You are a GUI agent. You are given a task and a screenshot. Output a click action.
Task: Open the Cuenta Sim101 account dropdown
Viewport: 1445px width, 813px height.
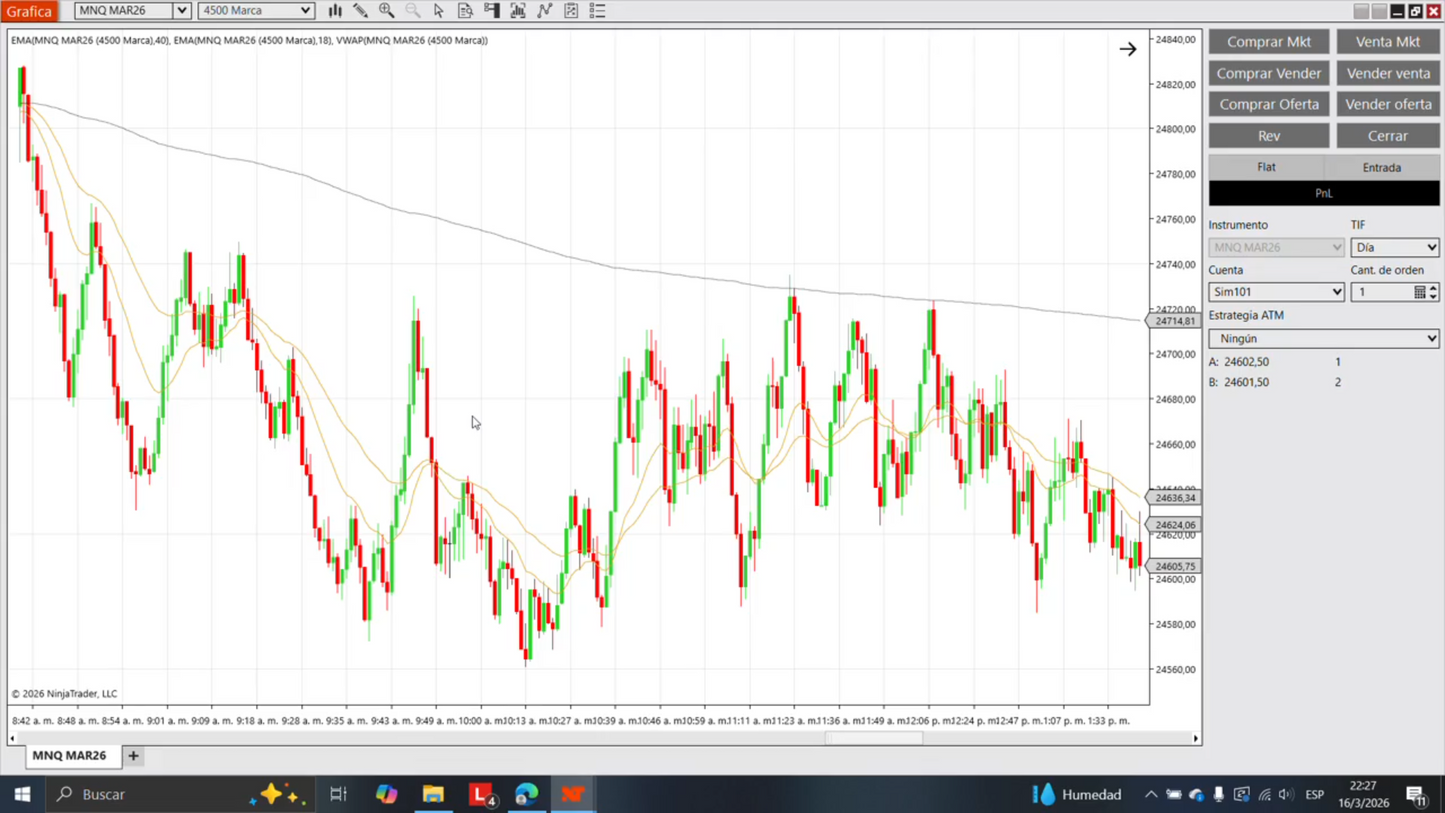tap(1276, 292)
